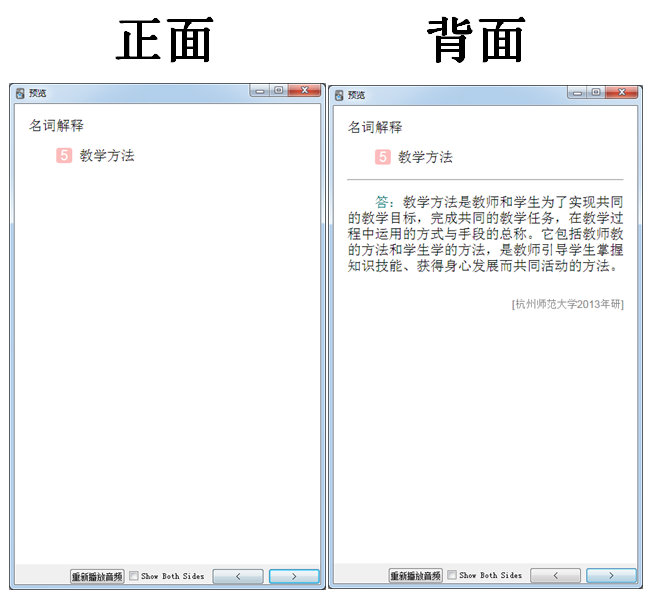Enable Show Both Sides in right preview window

pyautogui.click(x=452, y=575)
